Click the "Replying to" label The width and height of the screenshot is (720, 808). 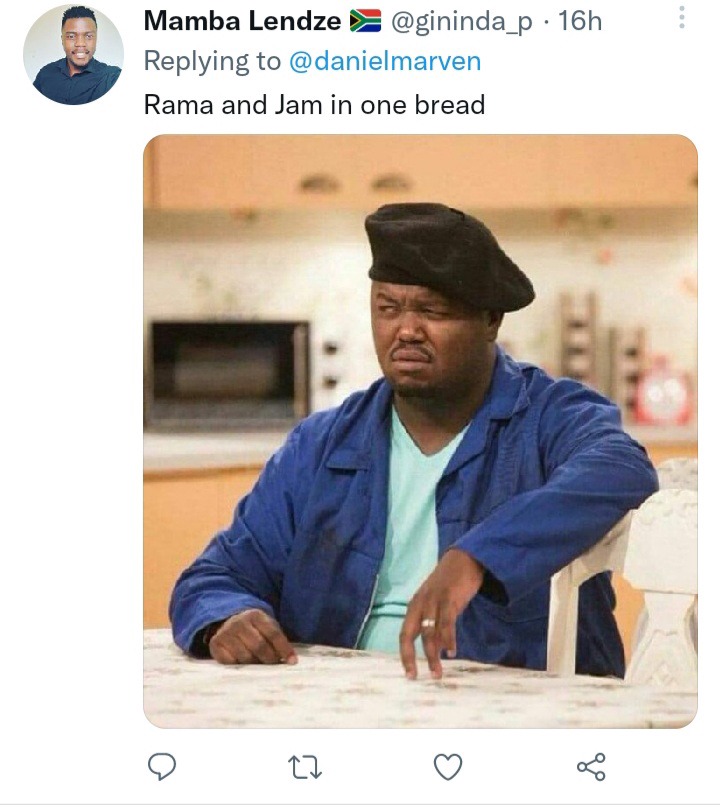click(x=212, y=61)
